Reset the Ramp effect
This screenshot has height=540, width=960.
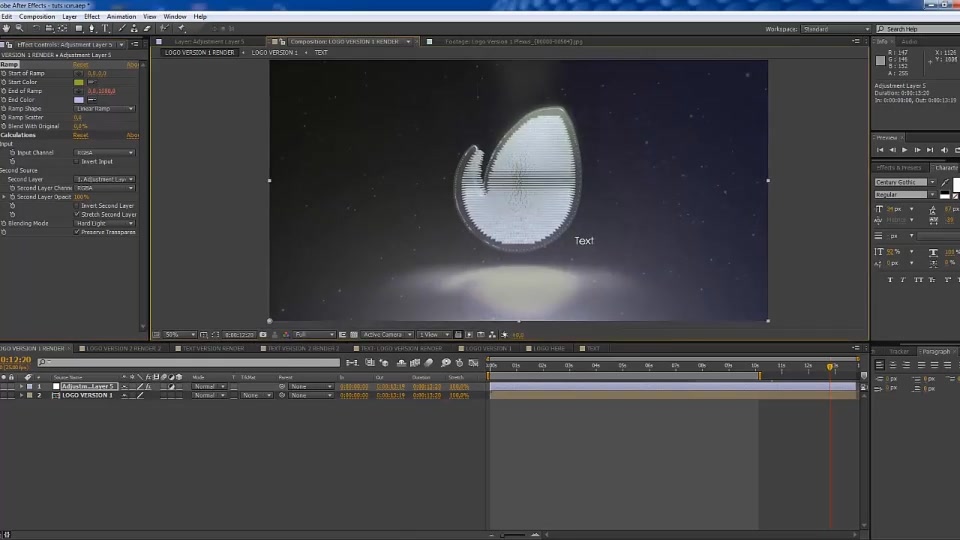[80, 64]
